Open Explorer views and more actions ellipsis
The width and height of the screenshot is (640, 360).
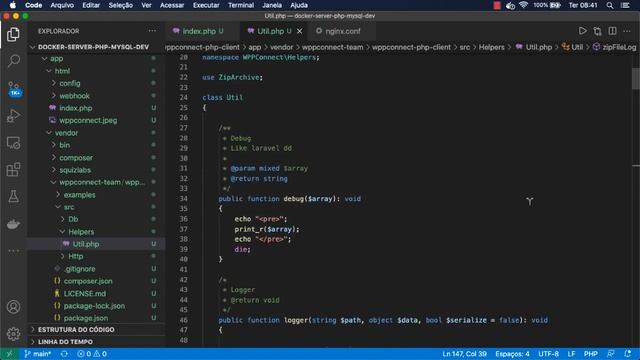(152, 31)
